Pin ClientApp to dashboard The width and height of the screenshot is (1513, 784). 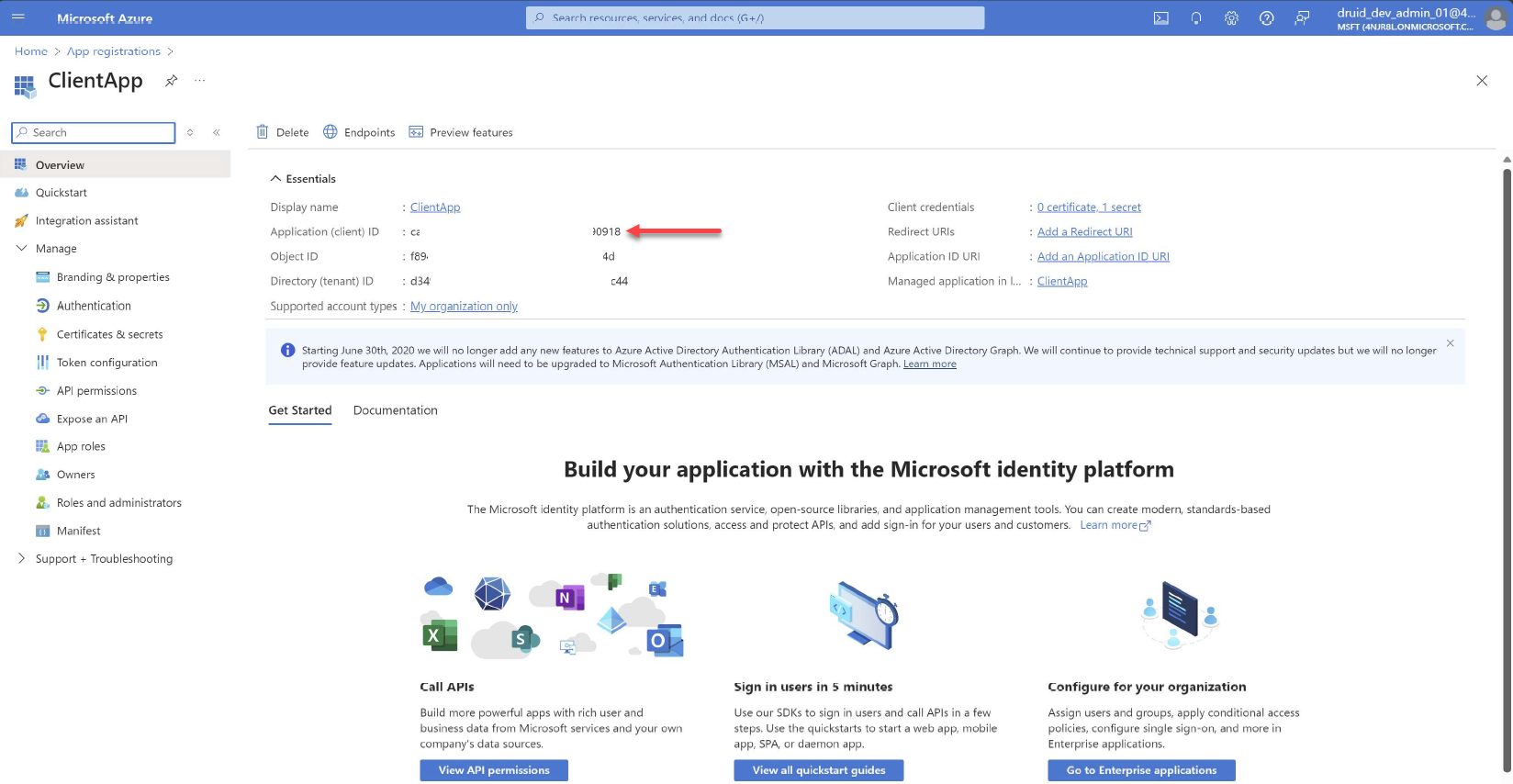click(171, 81)
